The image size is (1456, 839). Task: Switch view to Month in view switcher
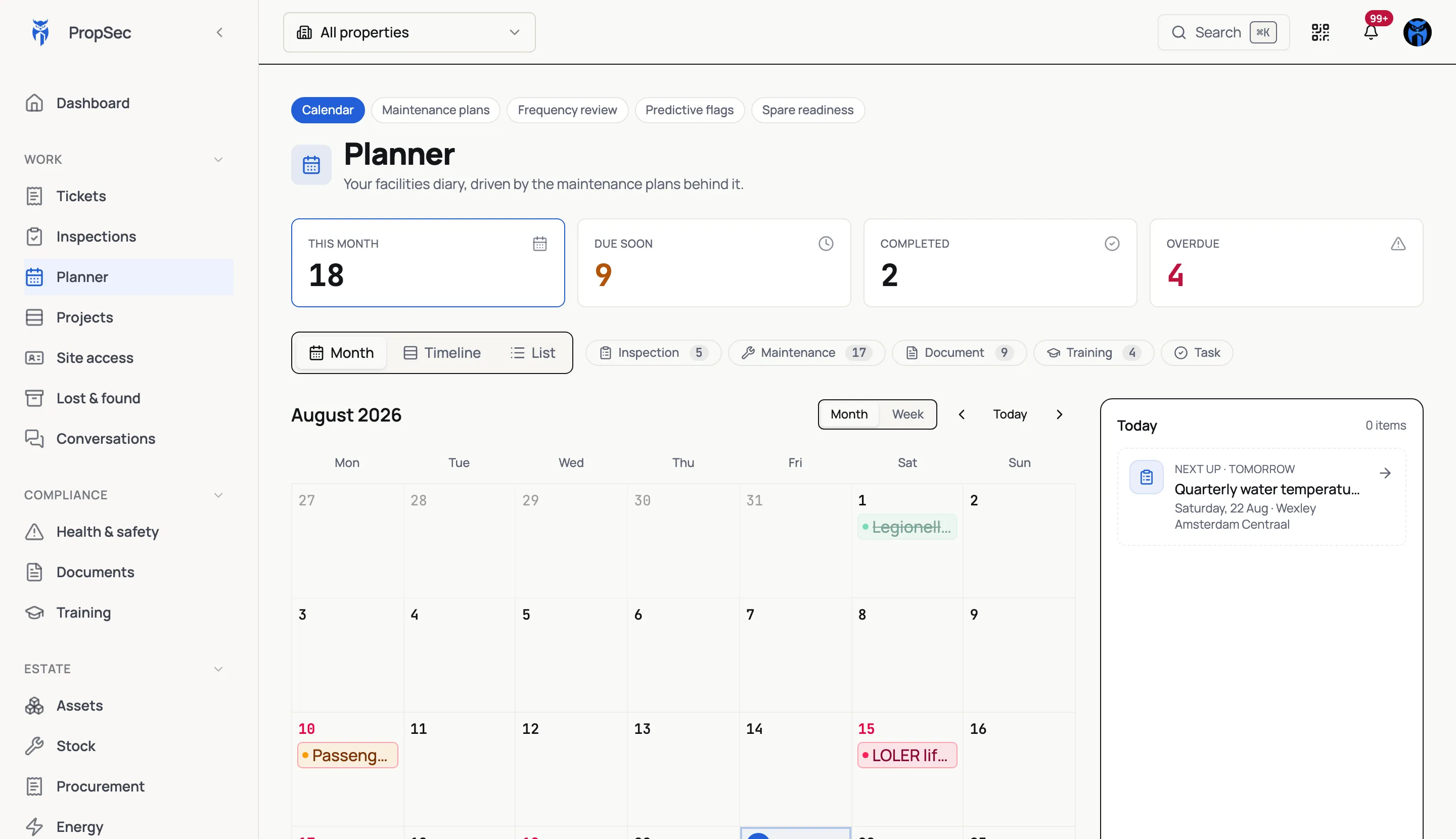pos(341,353)
